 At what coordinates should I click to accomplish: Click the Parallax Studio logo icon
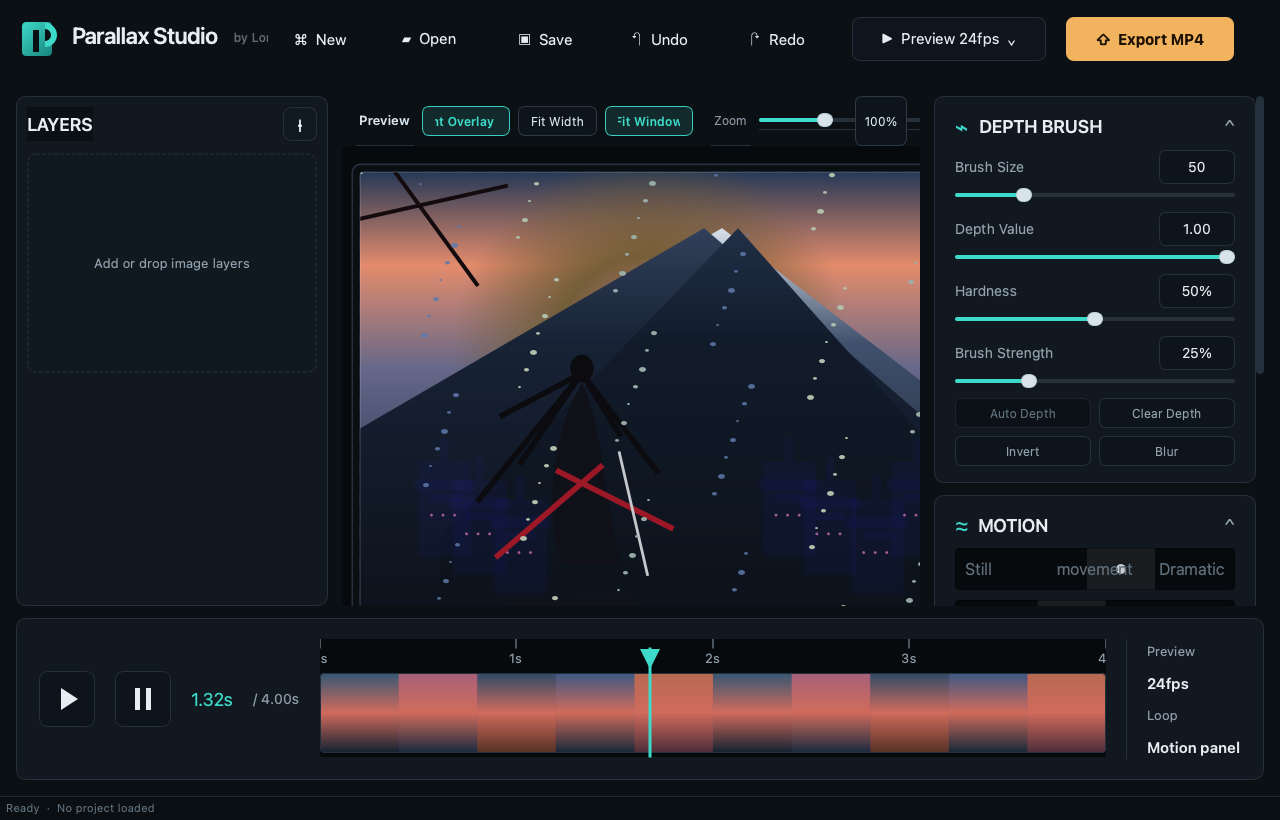(x=39, y=39)
